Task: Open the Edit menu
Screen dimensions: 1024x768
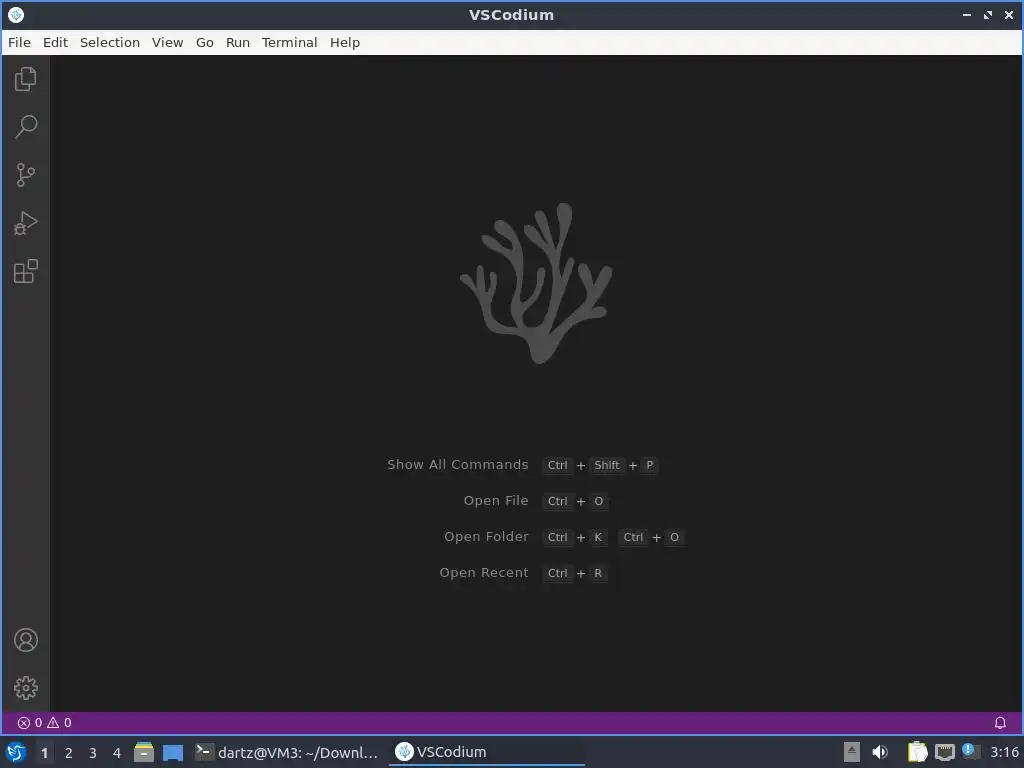Action: pyautogui.click(x=56, y=42)
